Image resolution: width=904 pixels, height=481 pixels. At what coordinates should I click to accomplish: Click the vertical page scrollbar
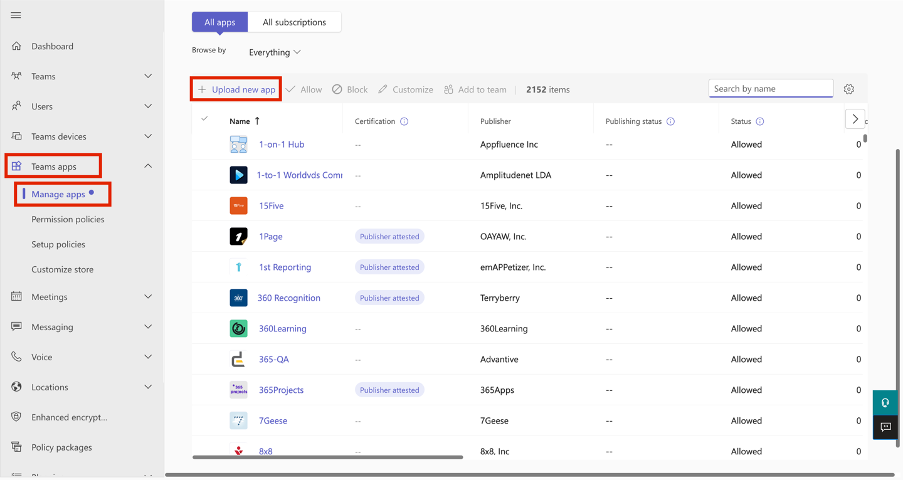(897, 297)
